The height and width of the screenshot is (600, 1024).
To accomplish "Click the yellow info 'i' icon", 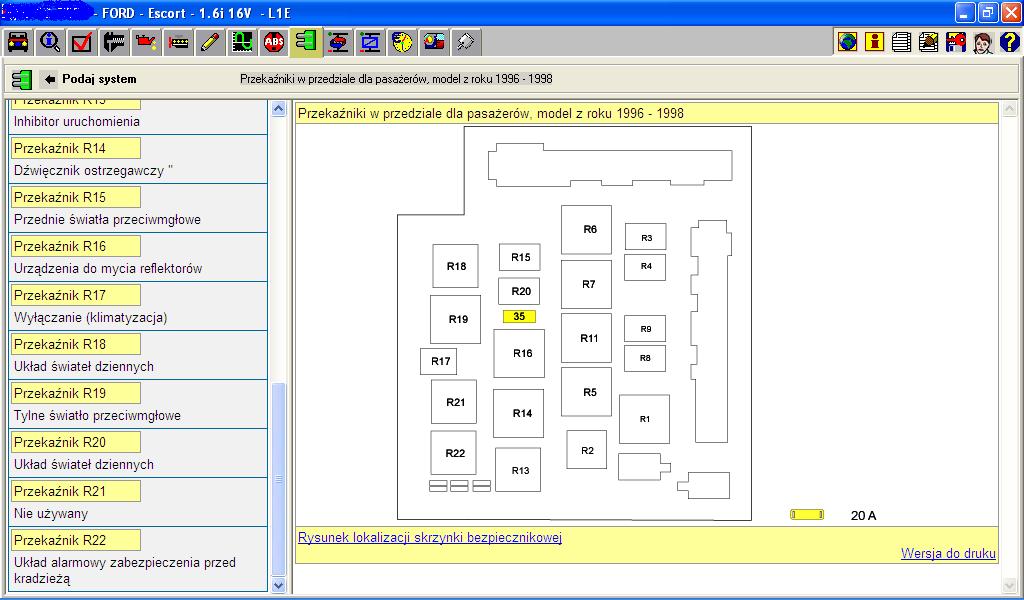I will (x=874, y=42).
